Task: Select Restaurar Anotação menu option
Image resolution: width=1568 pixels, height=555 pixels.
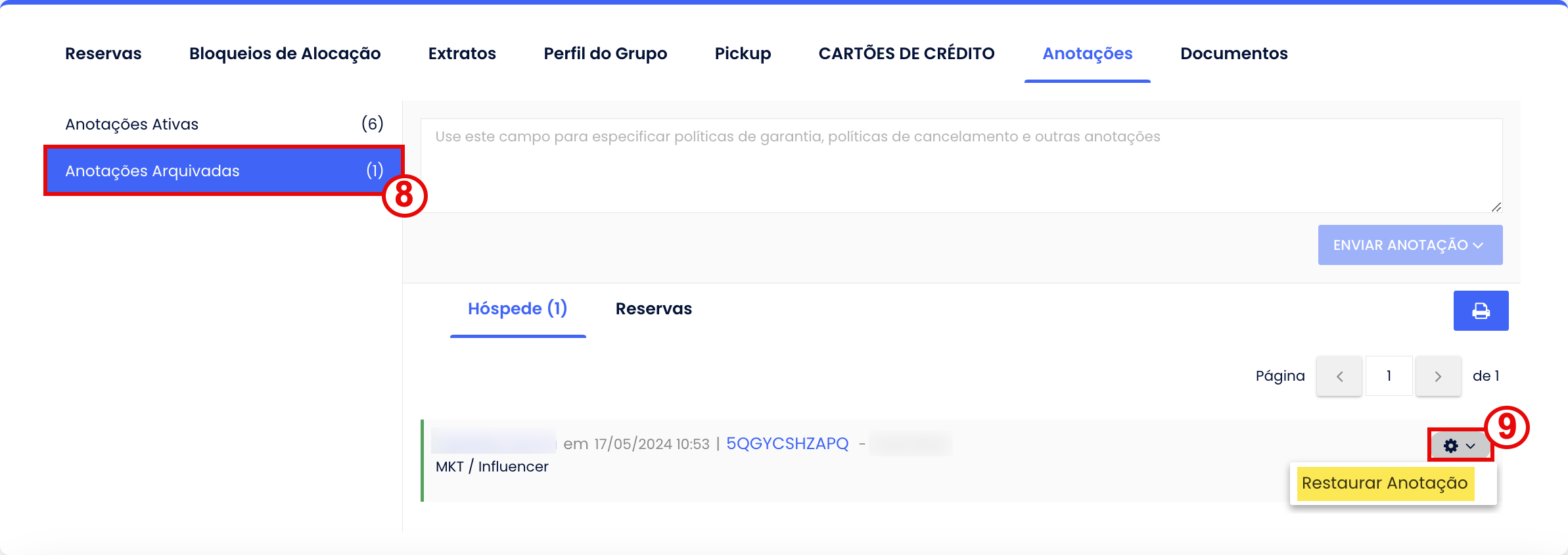Action: pos(1385,483)
